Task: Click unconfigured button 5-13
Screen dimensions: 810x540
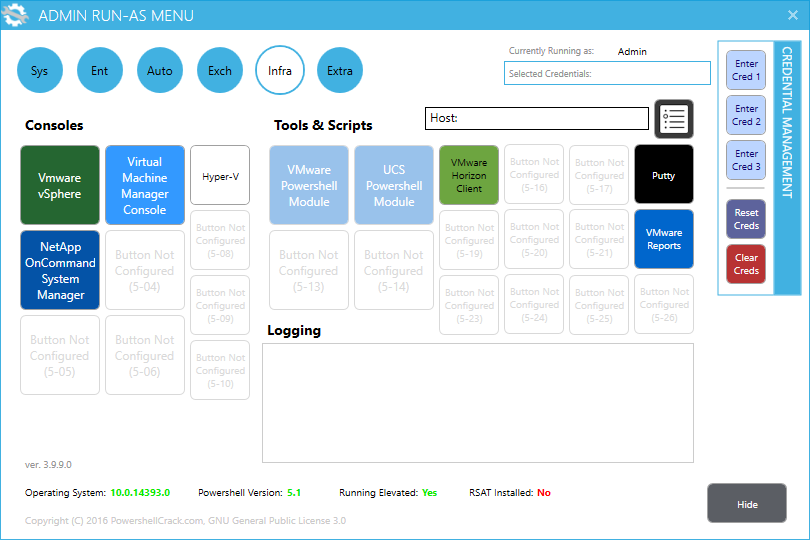Action: (x=309, y=270)
